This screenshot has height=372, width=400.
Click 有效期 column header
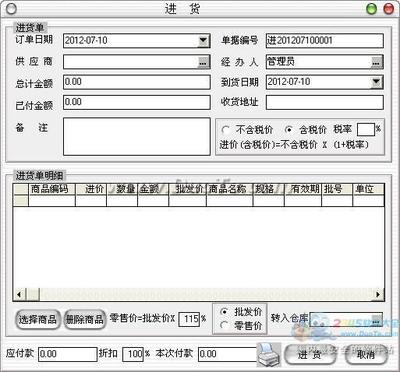pyautogui.click(x=303, y=189)
